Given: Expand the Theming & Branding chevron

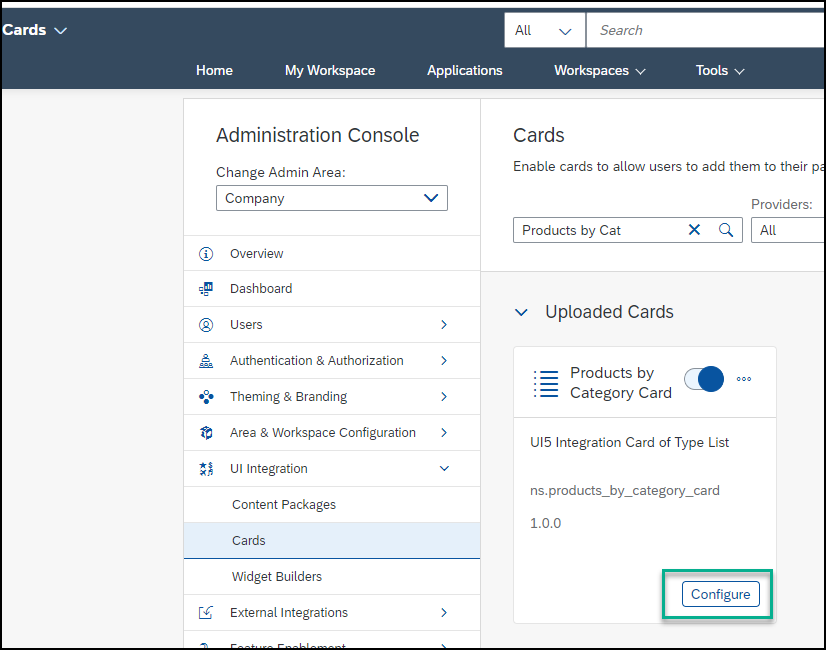Looking at the screenshot, I should point(444,397).
